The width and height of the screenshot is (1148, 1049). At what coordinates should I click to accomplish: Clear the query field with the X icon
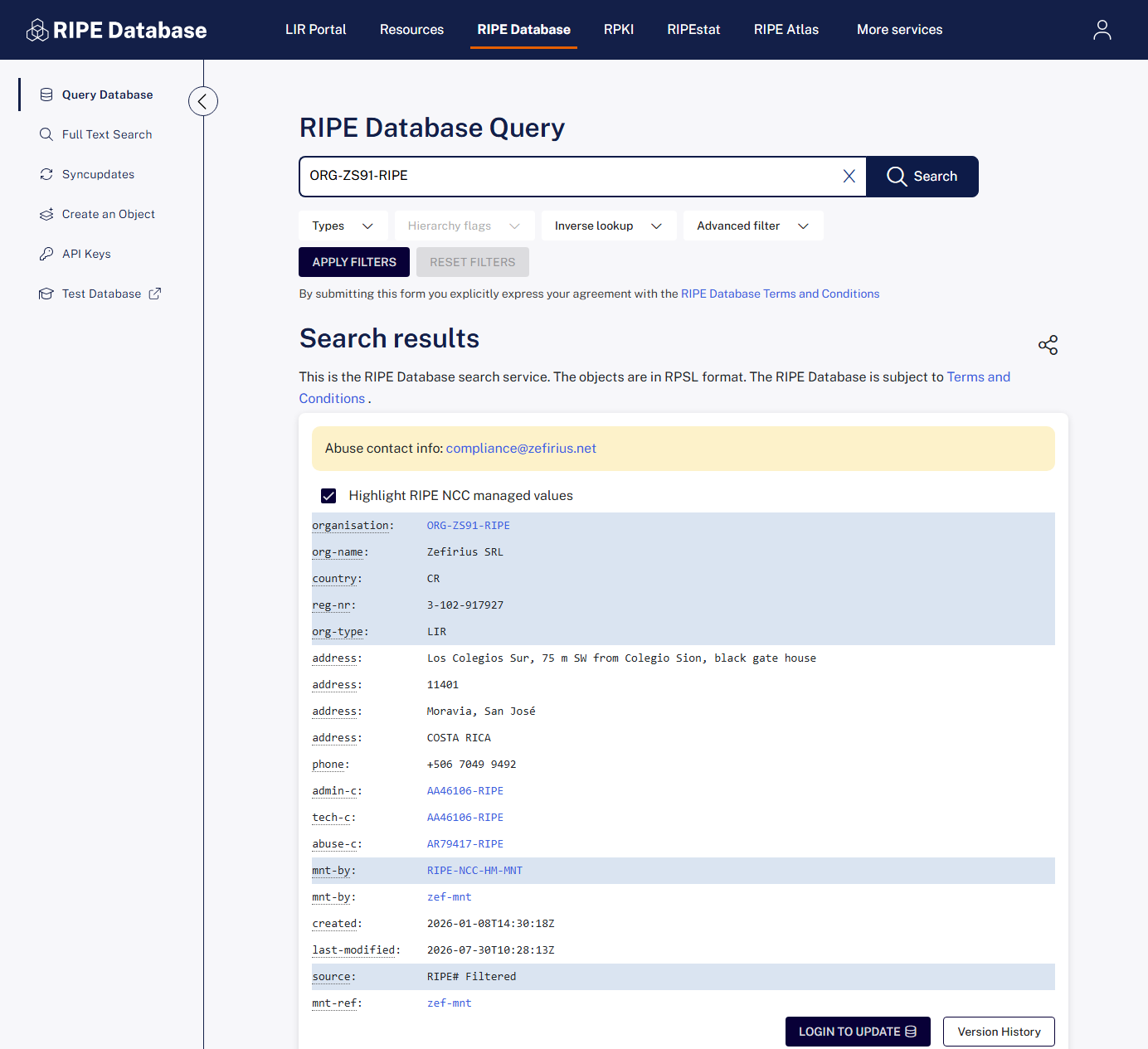849,176
